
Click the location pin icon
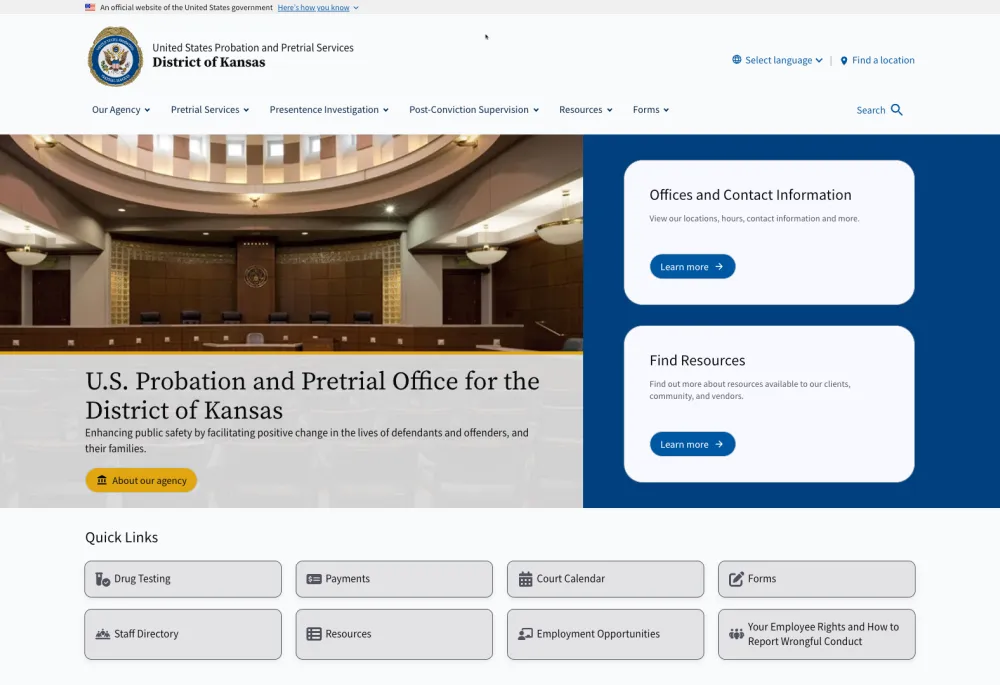pos(844,61)
